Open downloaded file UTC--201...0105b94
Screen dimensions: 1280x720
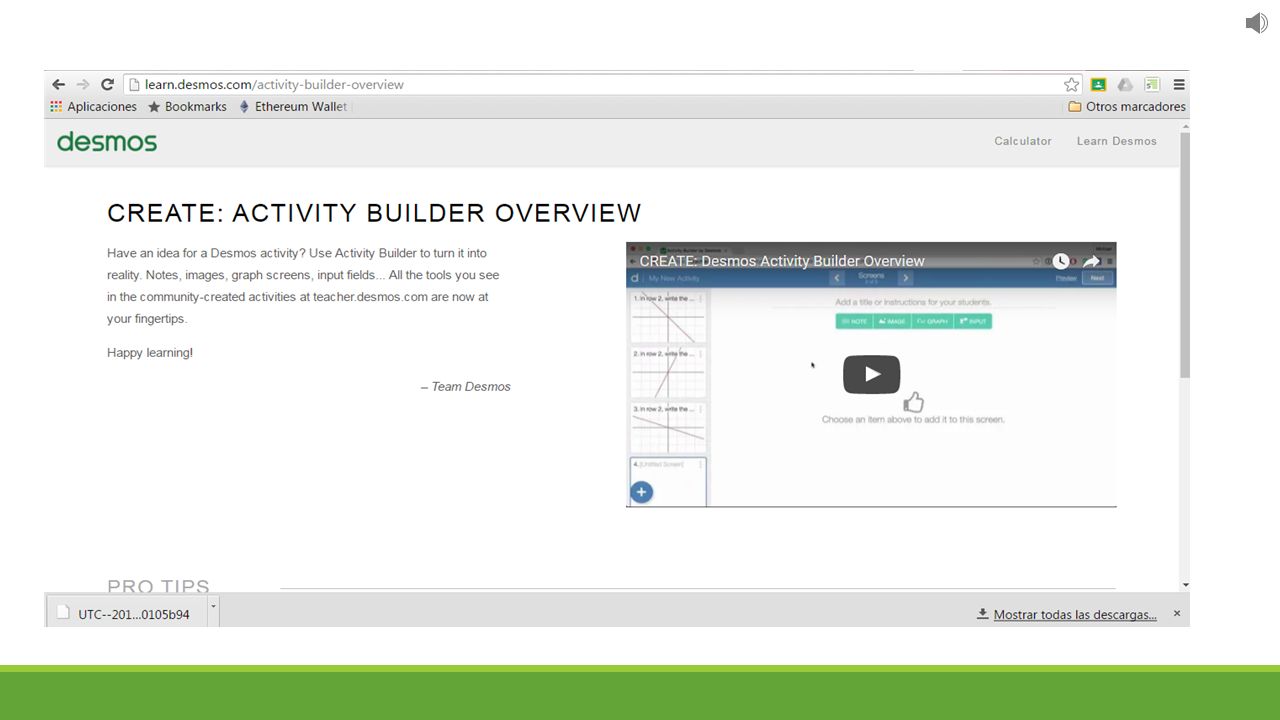point(126,614)
